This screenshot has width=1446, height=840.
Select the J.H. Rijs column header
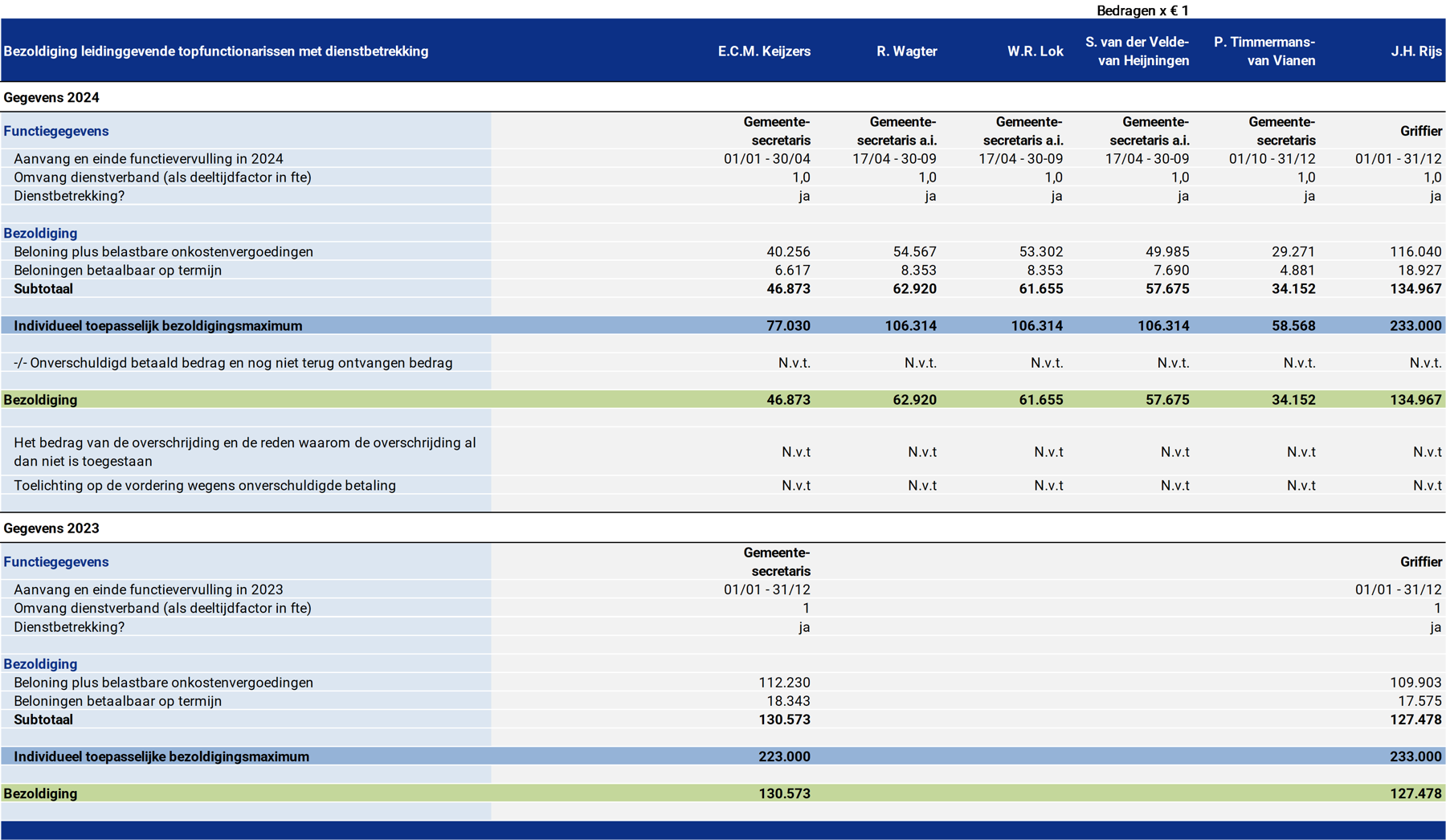click(1416, 51)
